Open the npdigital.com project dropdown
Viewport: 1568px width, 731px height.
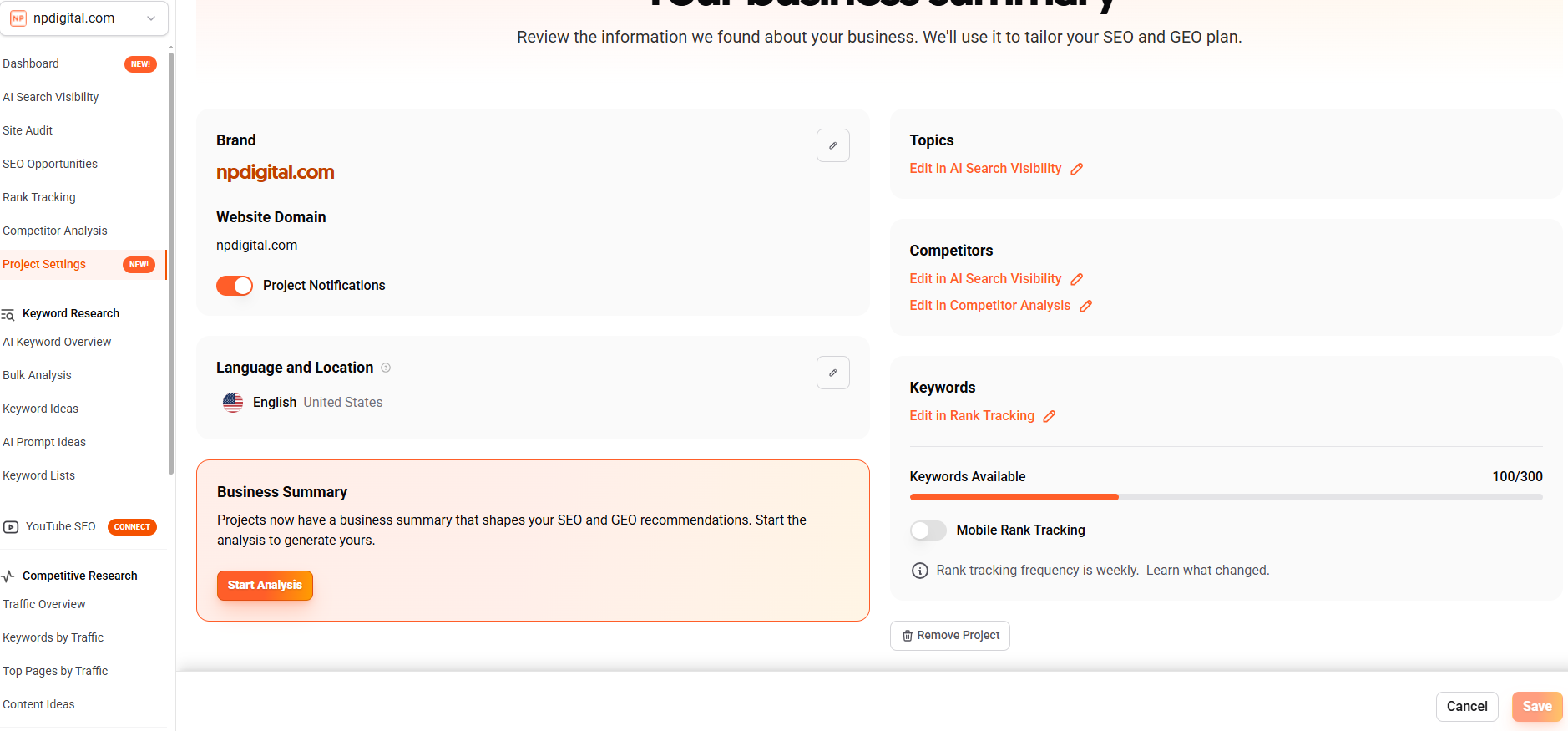84,18
